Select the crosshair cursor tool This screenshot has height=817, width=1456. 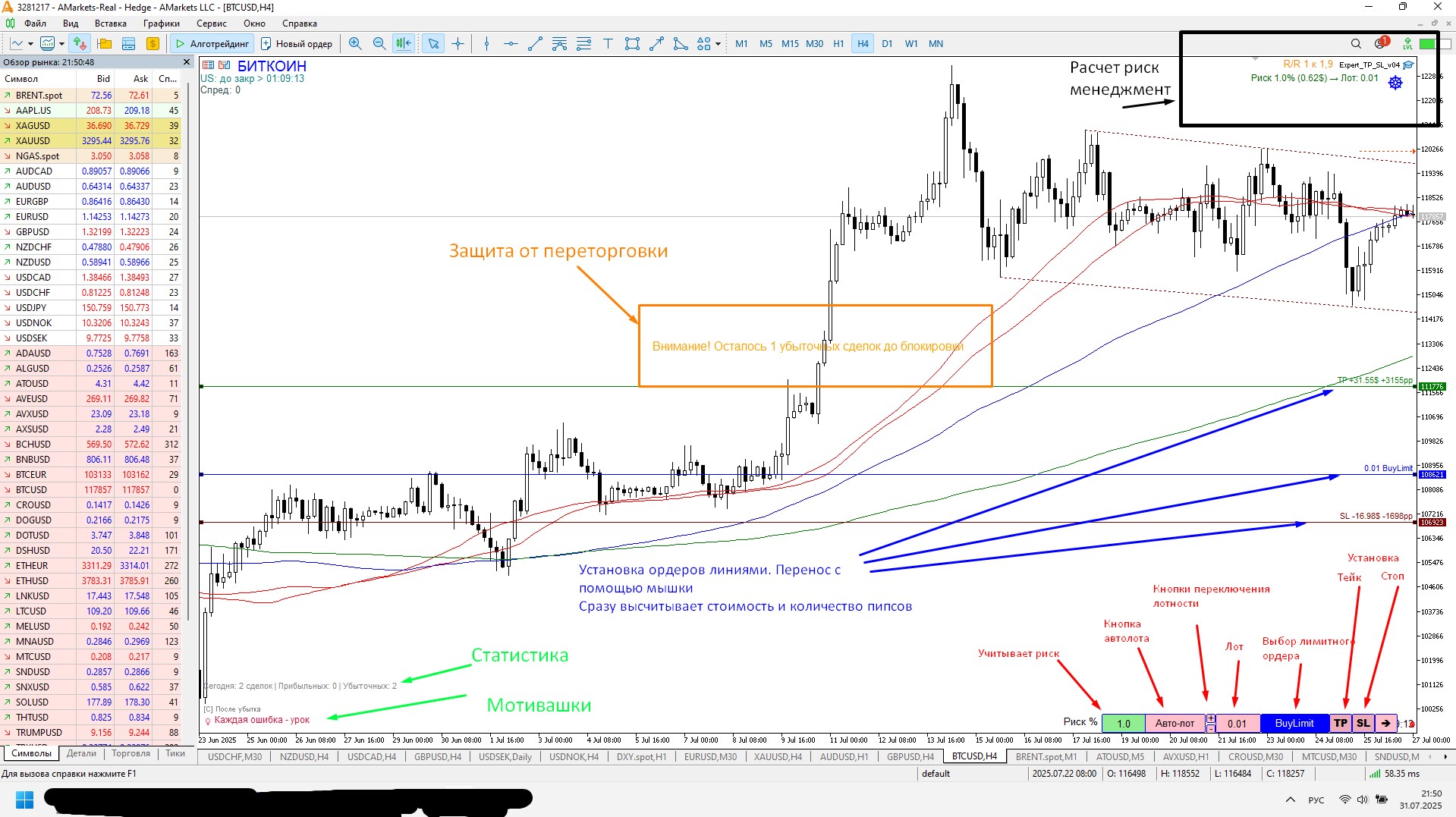[x=458, y=44]
